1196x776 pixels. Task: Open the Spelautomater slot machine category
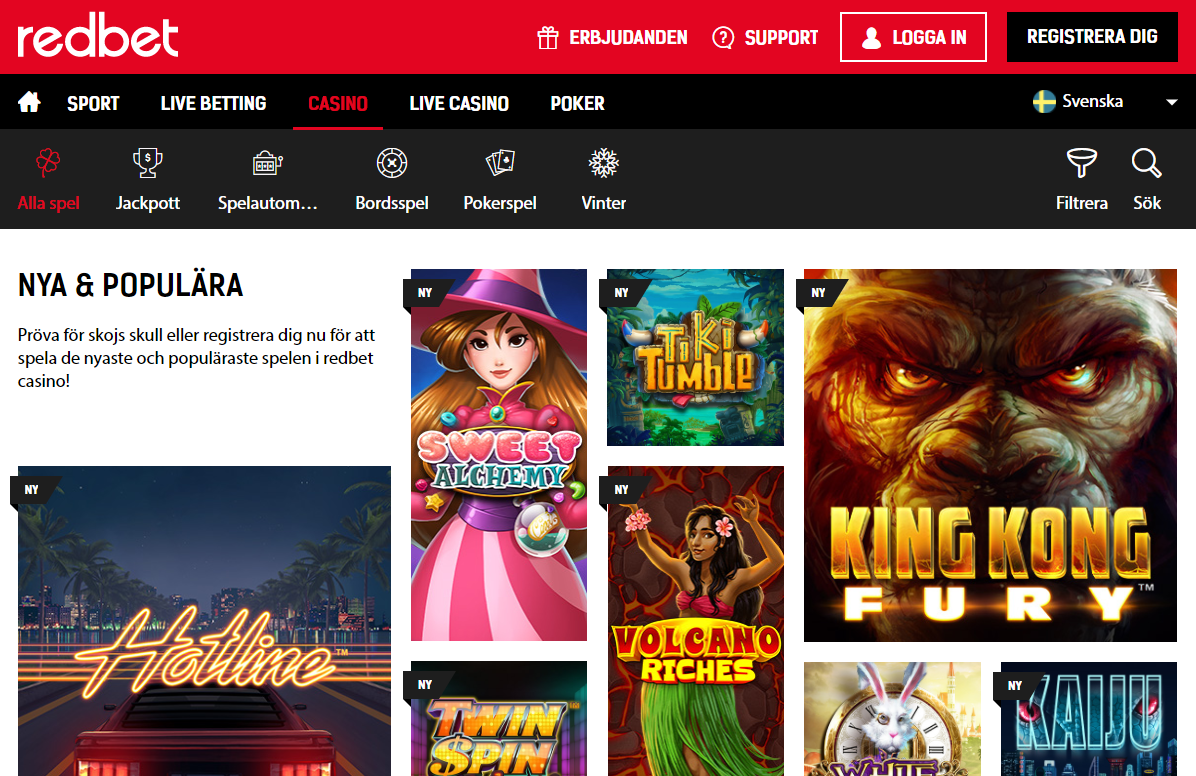268,163
